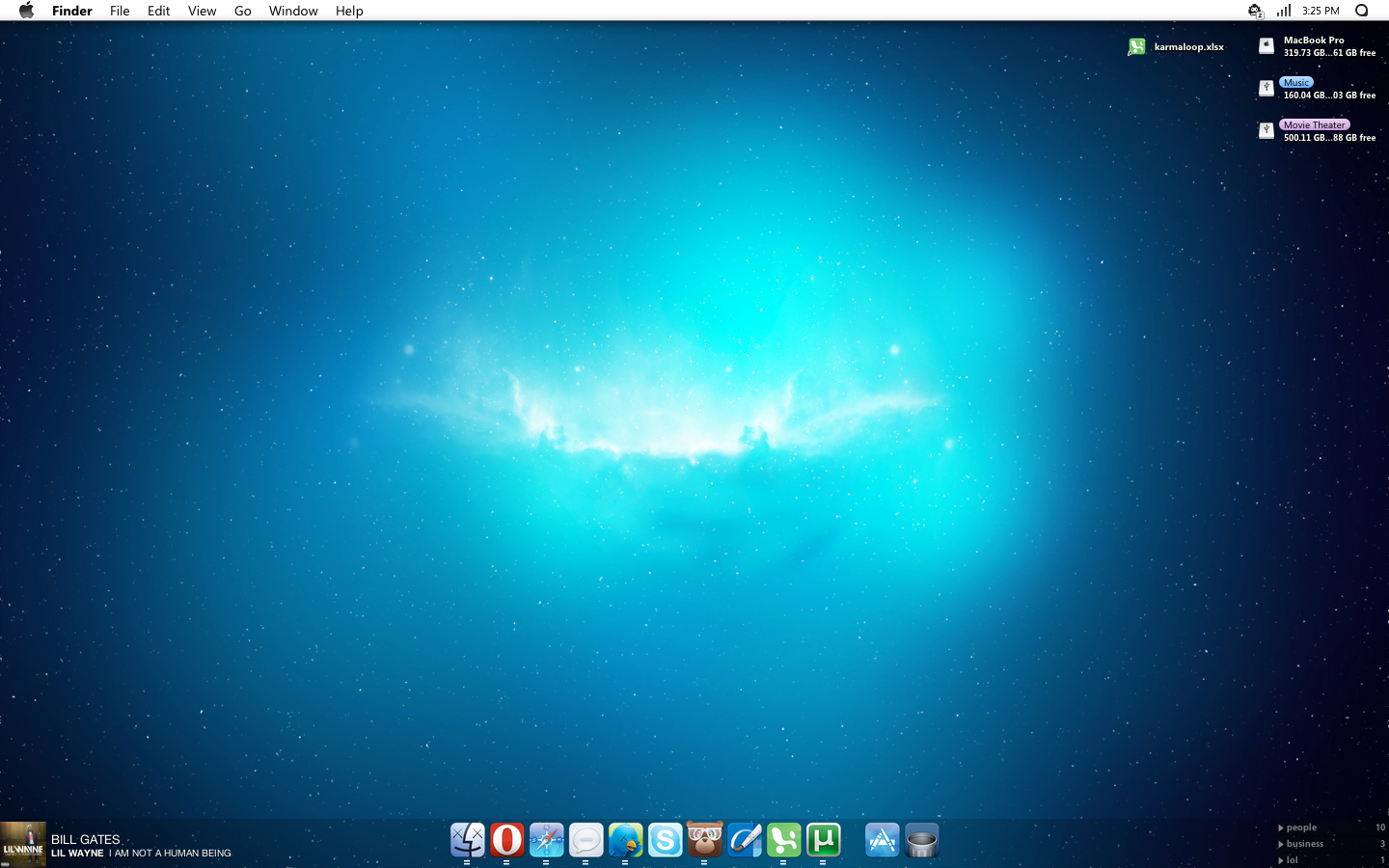Open the Trash in the Dock

pos(920,840)
